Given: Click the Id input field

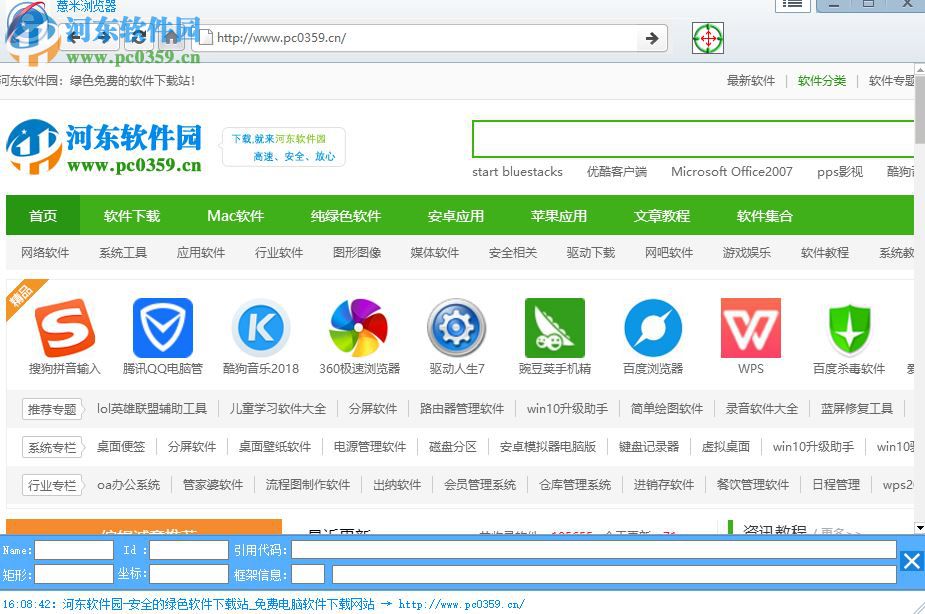Looking at the screenshot, I should (189, 550).
